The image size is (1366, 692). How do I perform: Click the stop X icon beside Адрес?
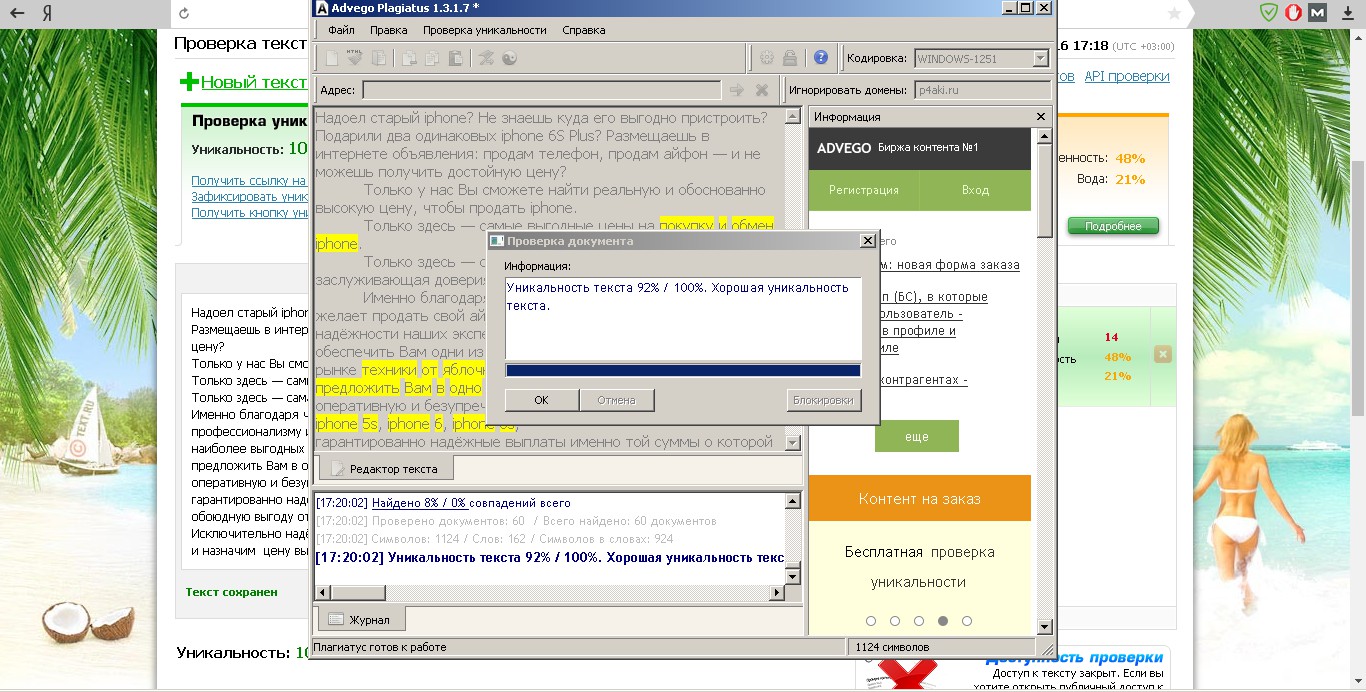(762, 90)
